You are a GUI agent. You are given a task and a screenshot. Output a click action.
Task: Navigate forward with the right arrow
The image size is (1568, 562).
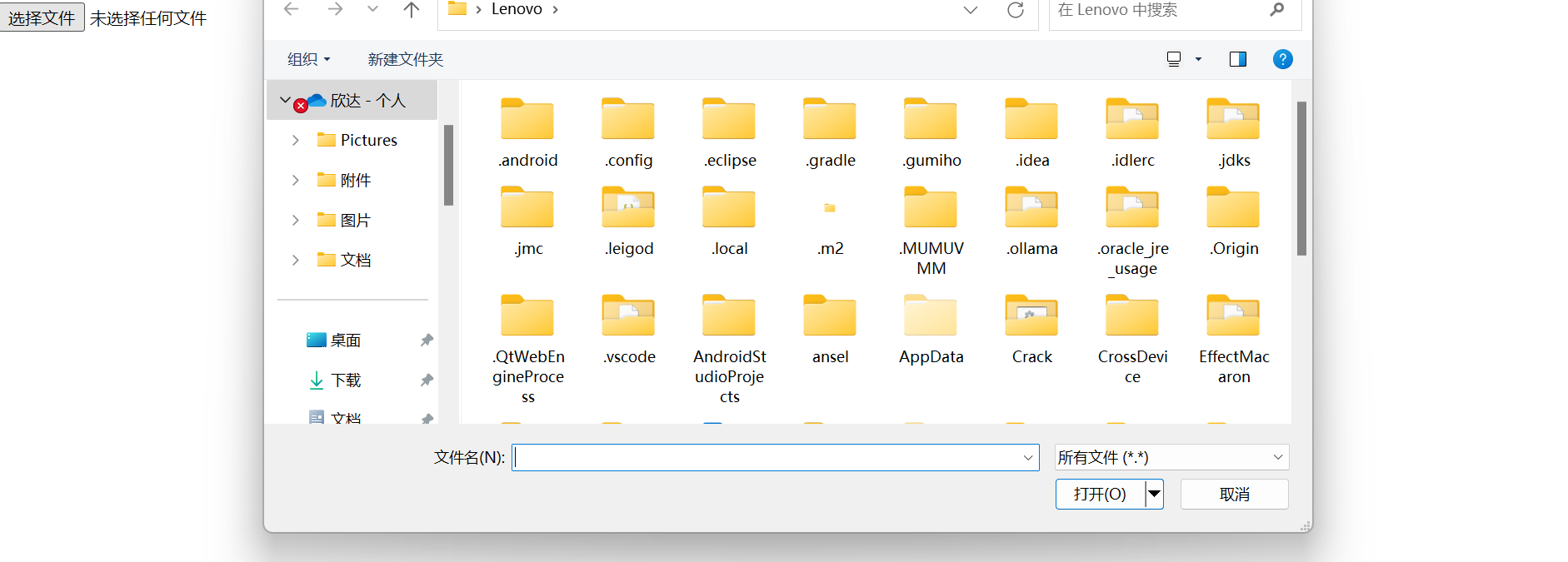coord(335,9)
